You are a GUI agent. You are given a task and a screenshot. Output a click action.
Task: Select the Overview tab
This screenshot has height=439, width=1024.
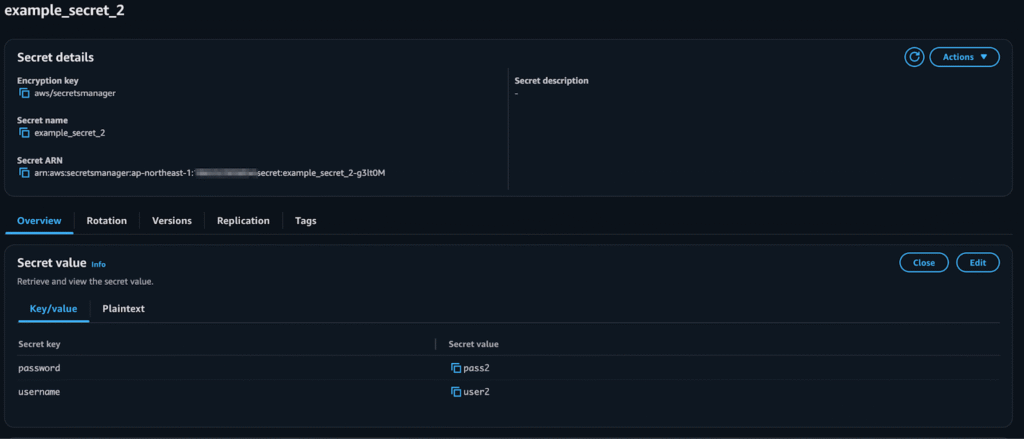[39, 221]
